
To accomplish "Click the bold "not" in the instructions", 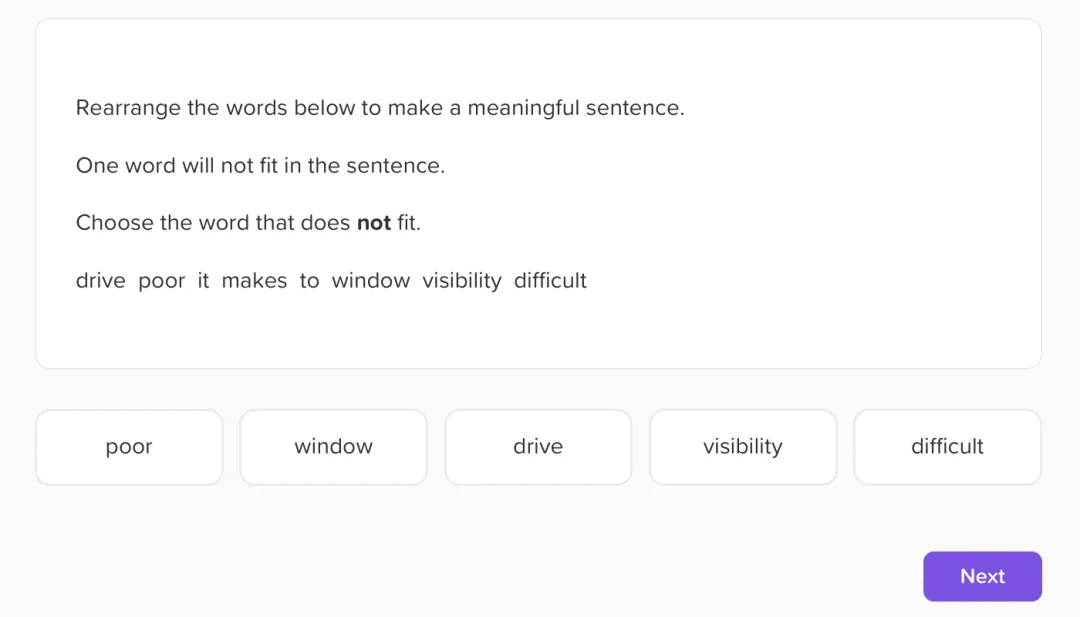I will pyautogui.click(x=374, y=223).
